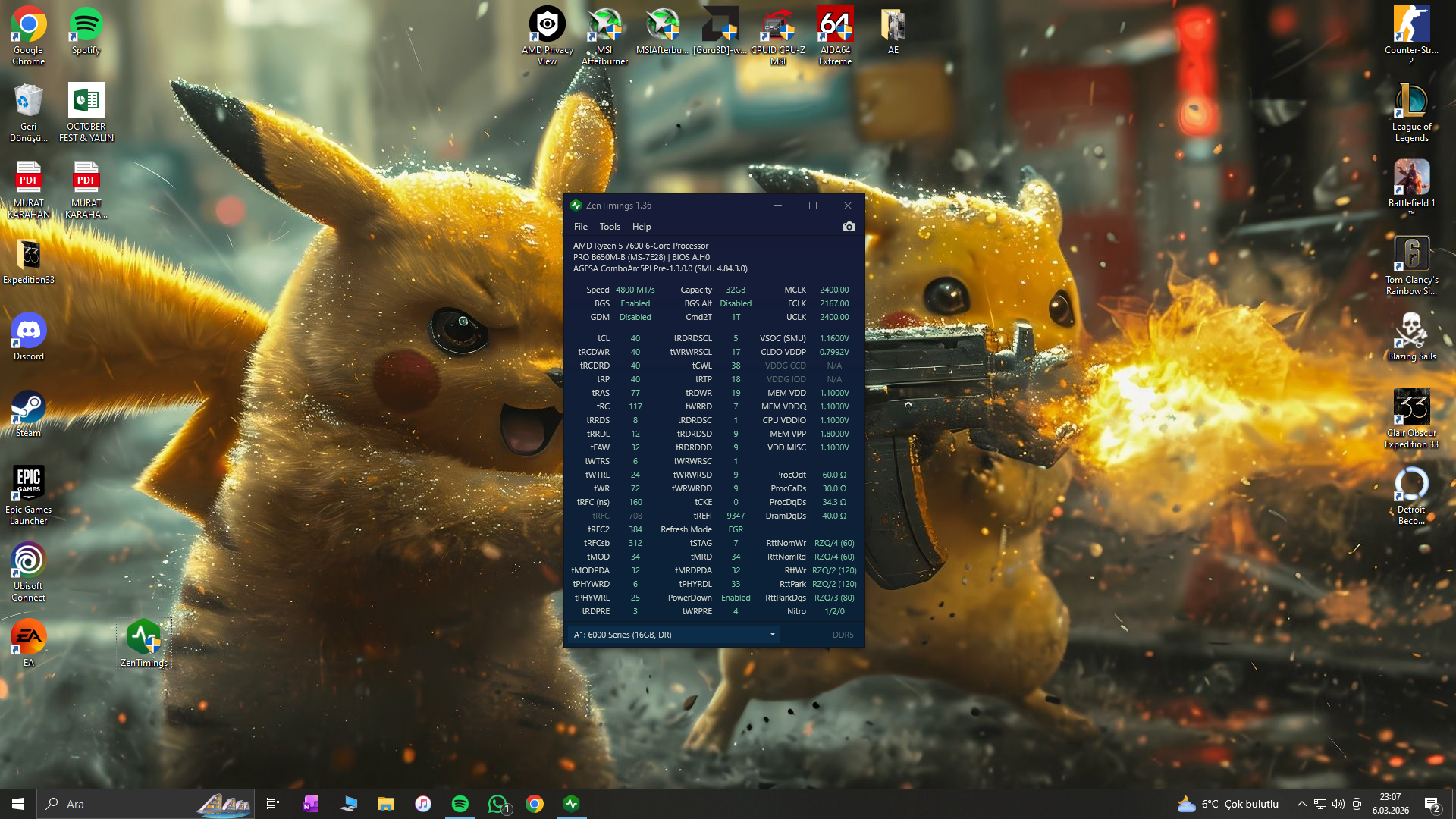Minimize the ZenTimings window
The image size is (1456, 819).
pyautogui.click(x=777, y=206)
